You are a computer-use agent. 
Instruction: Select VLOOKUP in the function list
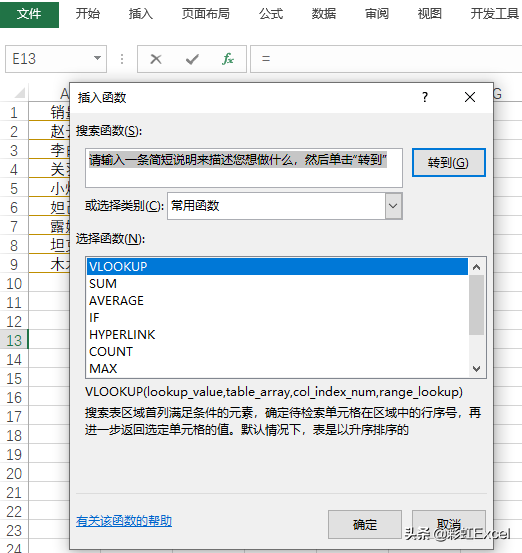[x=277, y=267]
